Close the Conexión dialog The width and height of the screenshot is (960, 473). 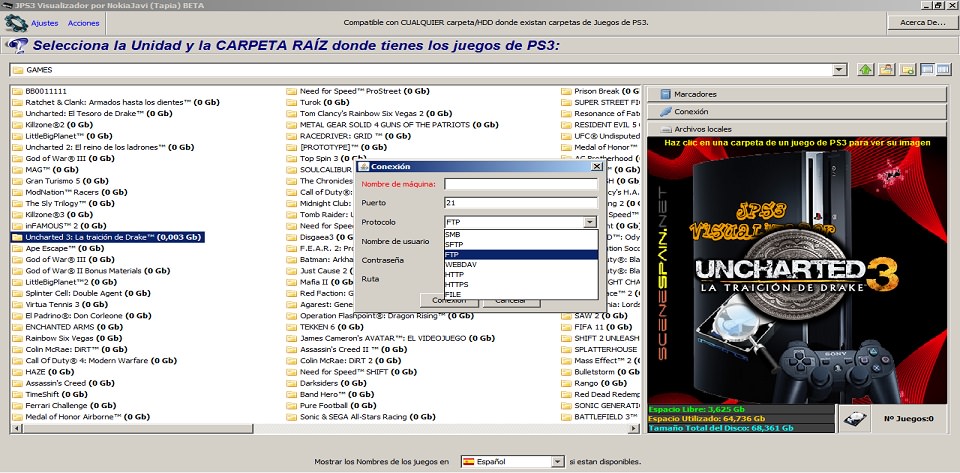tap(597, 166)
